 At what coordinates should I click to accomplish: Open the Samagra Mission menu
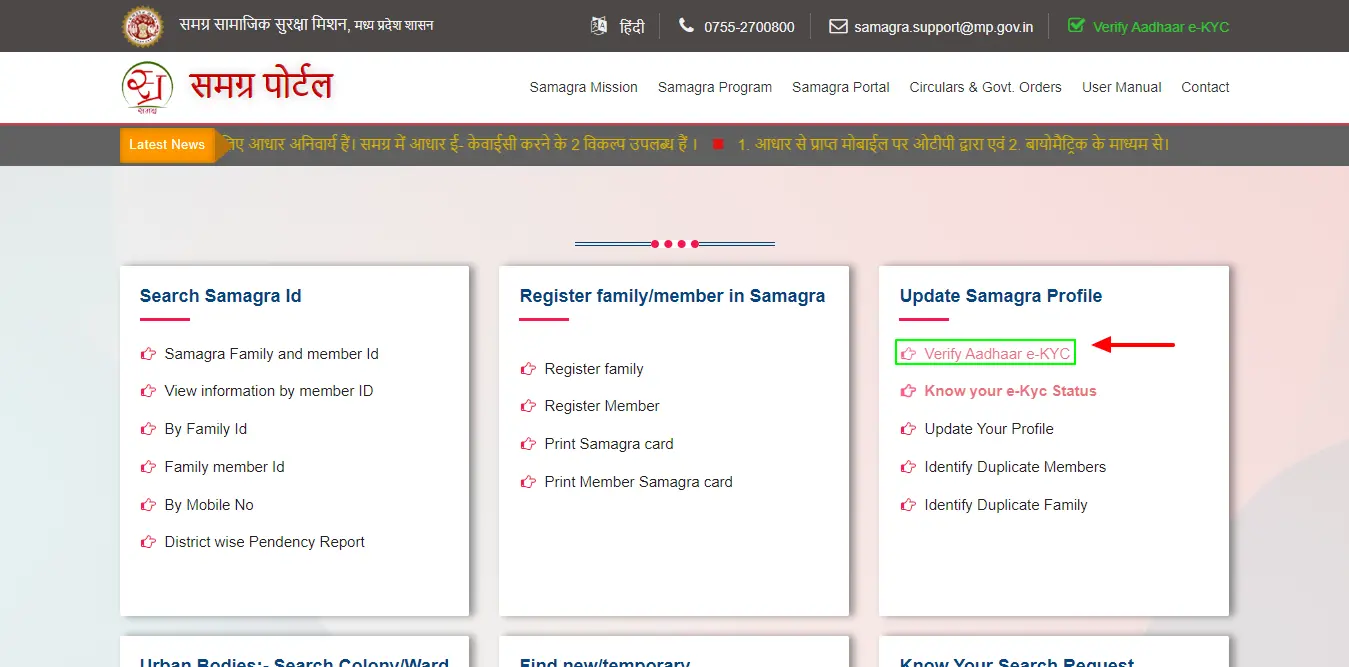click(583, 87)
